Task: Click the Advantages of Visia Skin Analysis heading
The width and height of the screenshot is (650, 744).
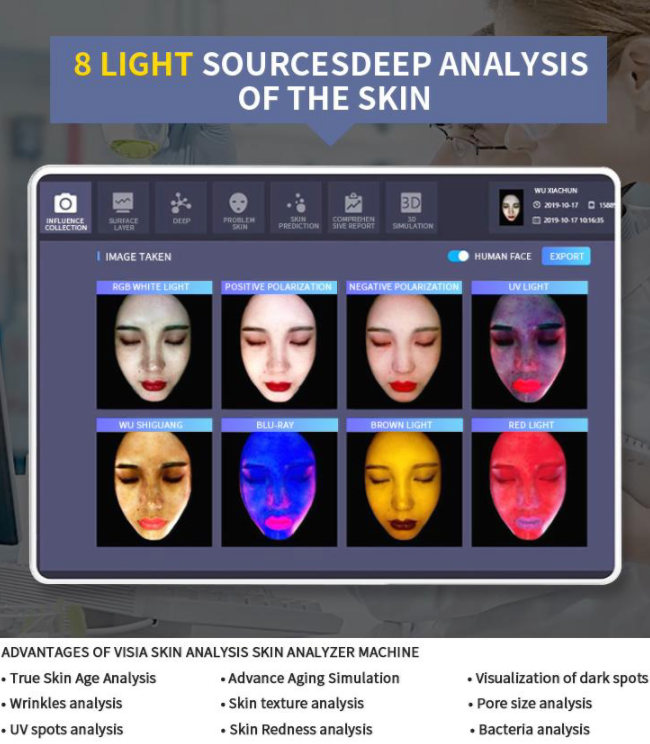Action: coord(210,652)
